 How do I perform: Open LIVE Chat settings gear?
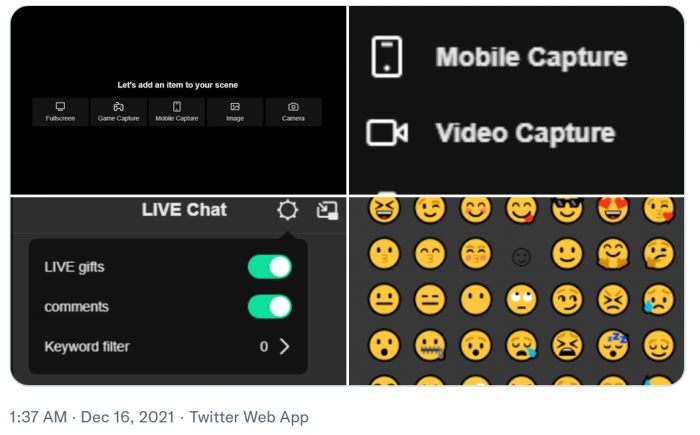pos(287,210)
